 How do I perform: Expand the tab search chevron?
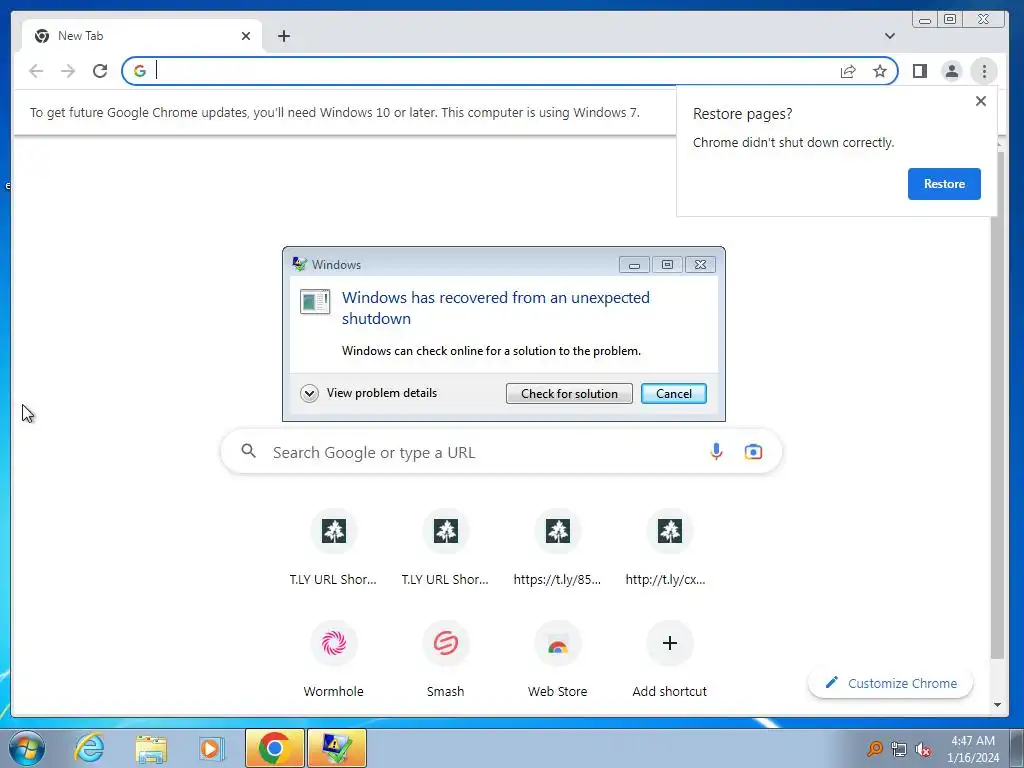(x=889, y=36)
